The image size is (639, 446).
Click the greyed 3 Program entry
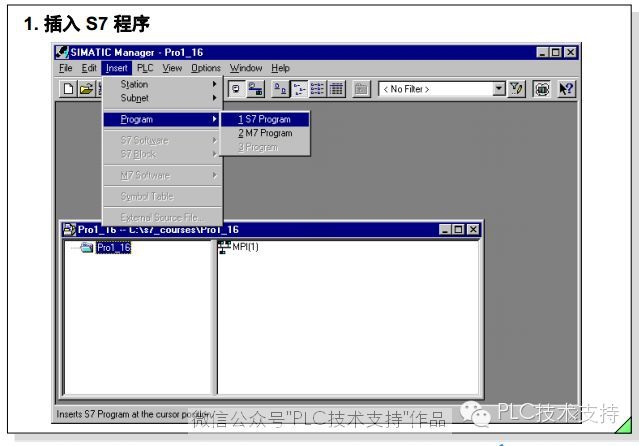pyautogui.click(x=265, y=147)
